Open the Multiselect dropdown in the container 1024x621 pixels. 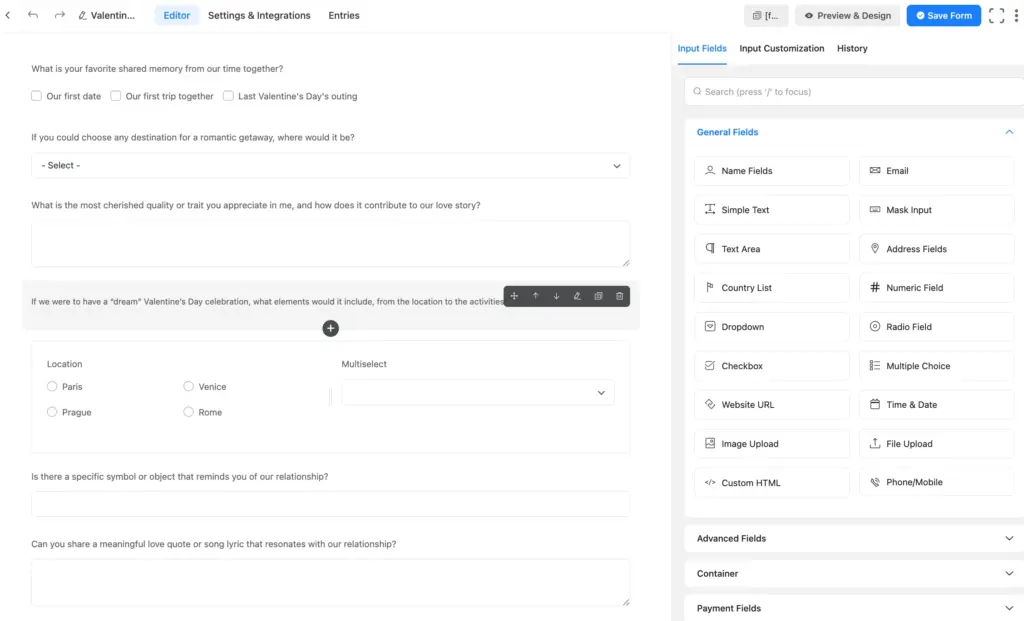click(477, 393)
